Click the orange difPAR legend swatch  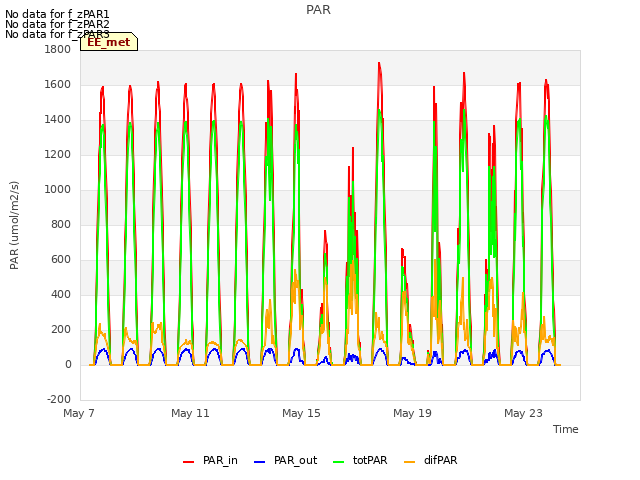[409, 462]
